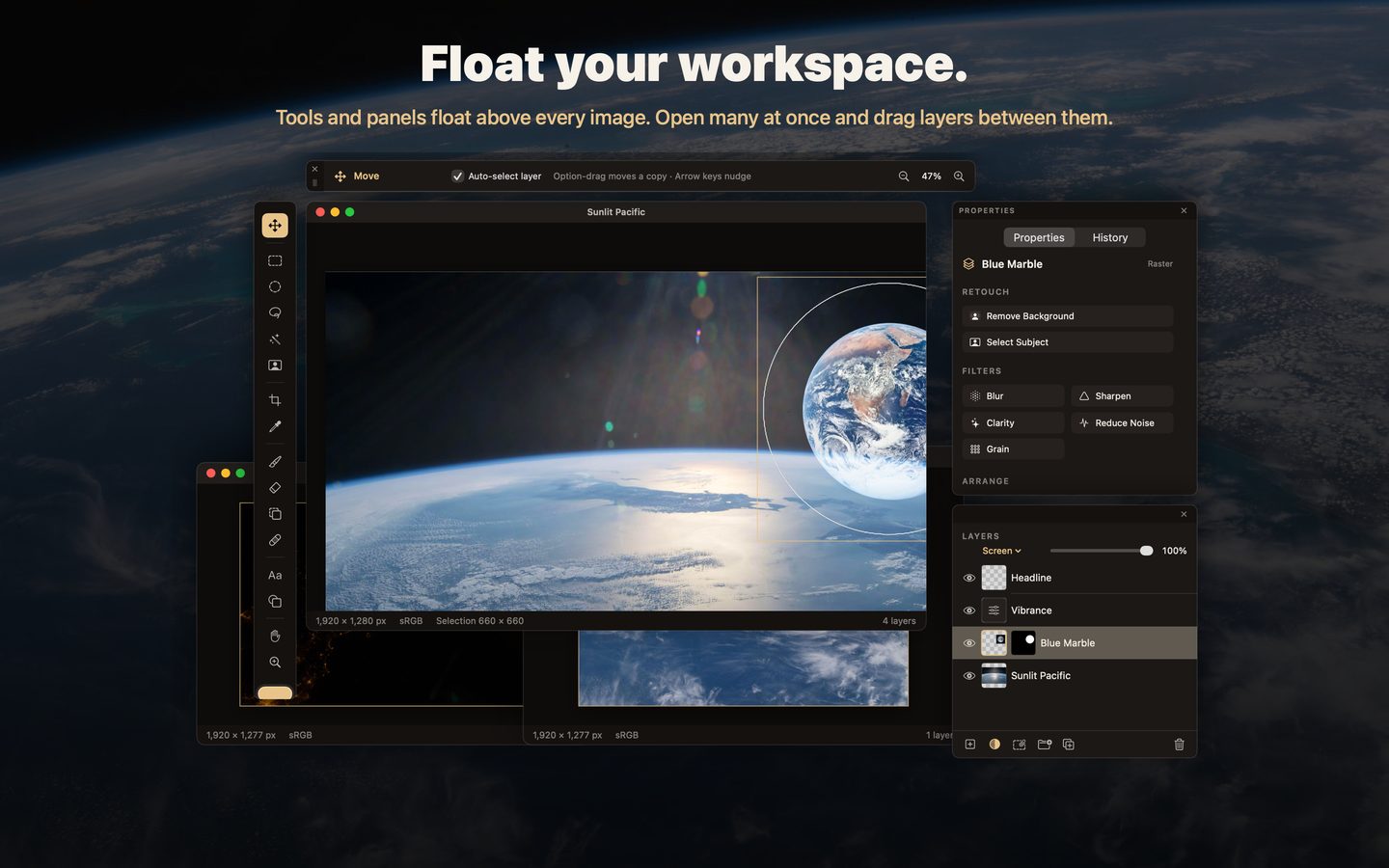Select the Elliptical Marquee tool
Viewport: 1389px width, 868px height.
coord(275,286)
